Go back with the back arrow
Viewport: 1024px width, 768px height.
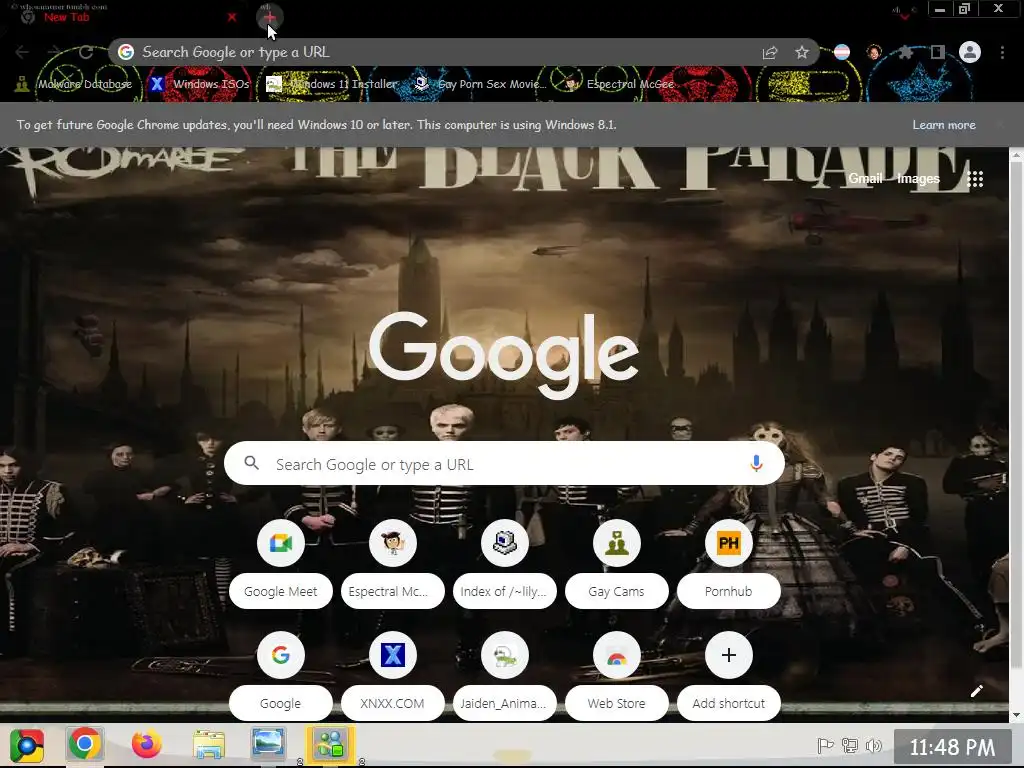[x=22, y=52]
